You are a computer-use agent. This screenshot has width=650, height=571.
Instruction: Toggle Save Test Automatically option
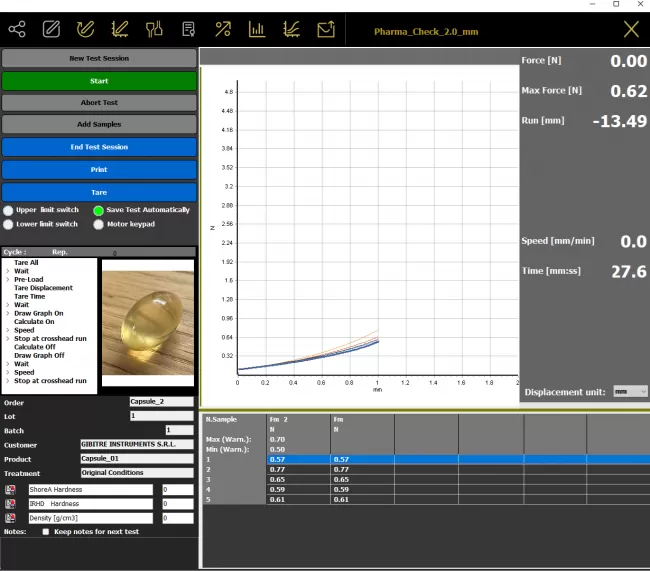[99, 211]
